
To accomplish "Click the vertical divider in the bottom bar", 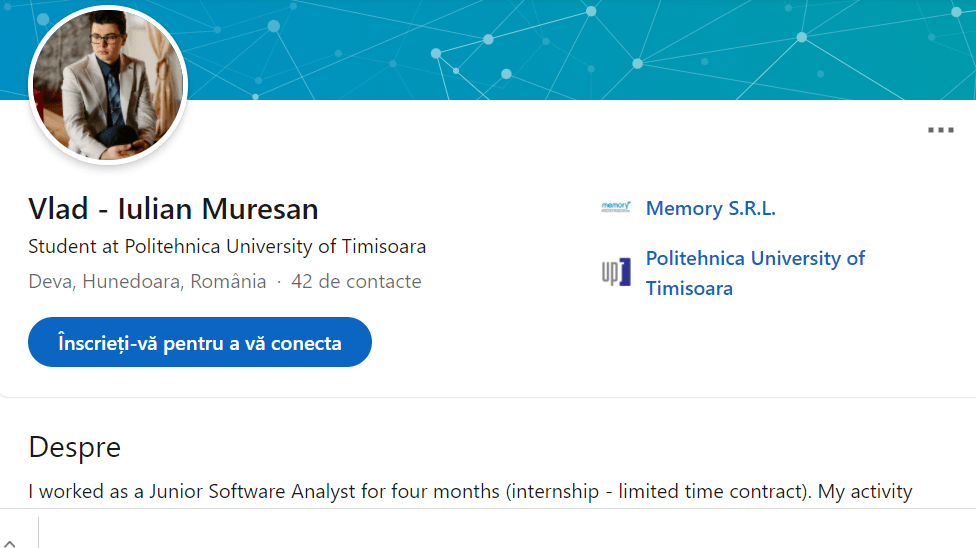I will [38, 532].
